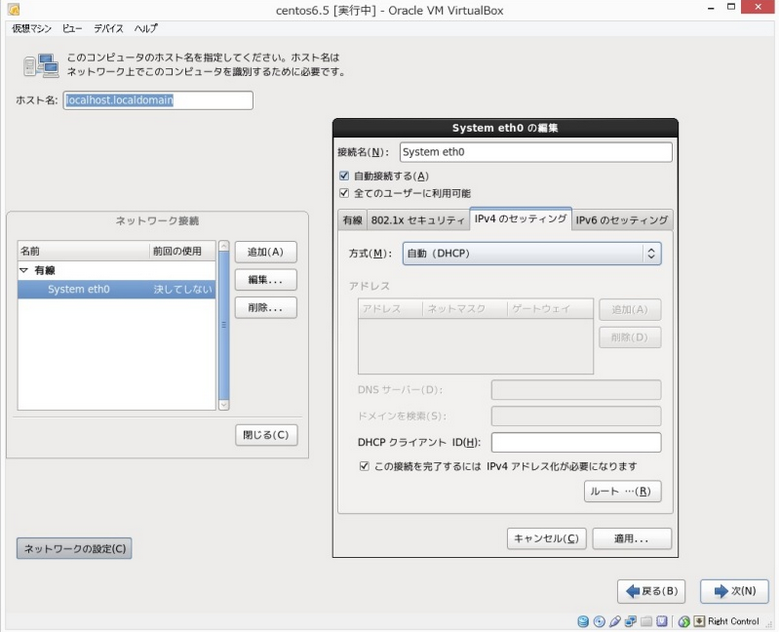The width and height of the screenshot is (779, 632).
Task: Switch to the IPv6 のセッティング tab
Action: (622, 220)
